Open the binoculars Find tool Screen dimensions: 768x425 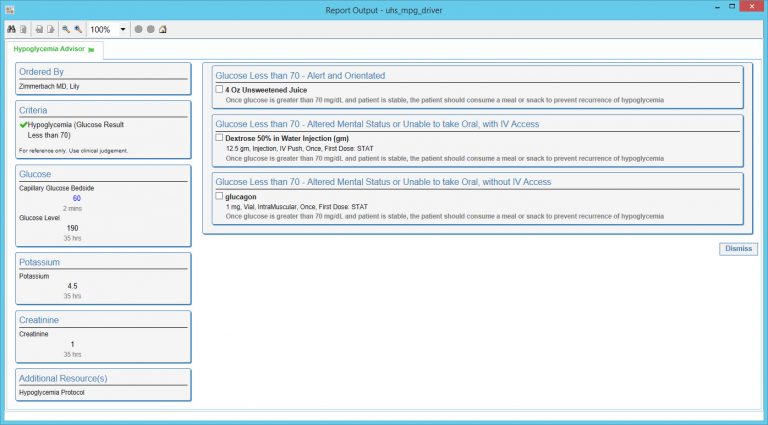(x=11, y=29)
